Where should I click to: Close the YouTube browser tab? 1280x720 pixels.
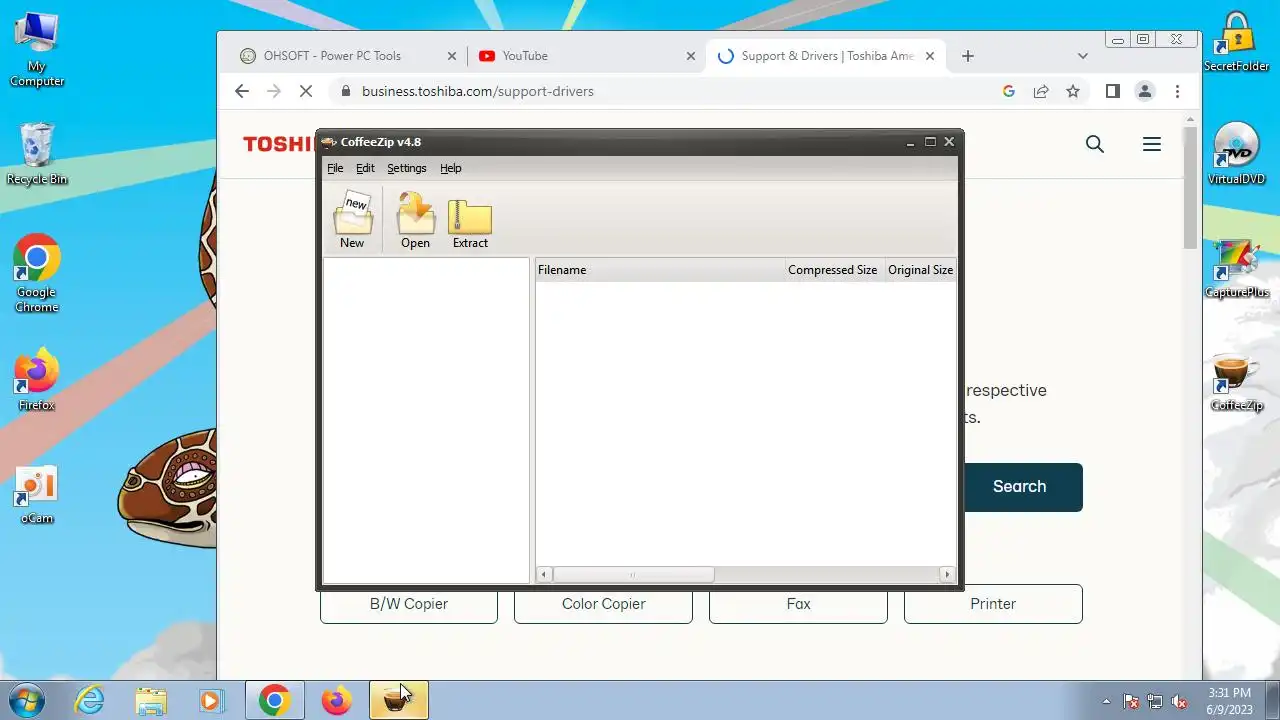(690, 56)
